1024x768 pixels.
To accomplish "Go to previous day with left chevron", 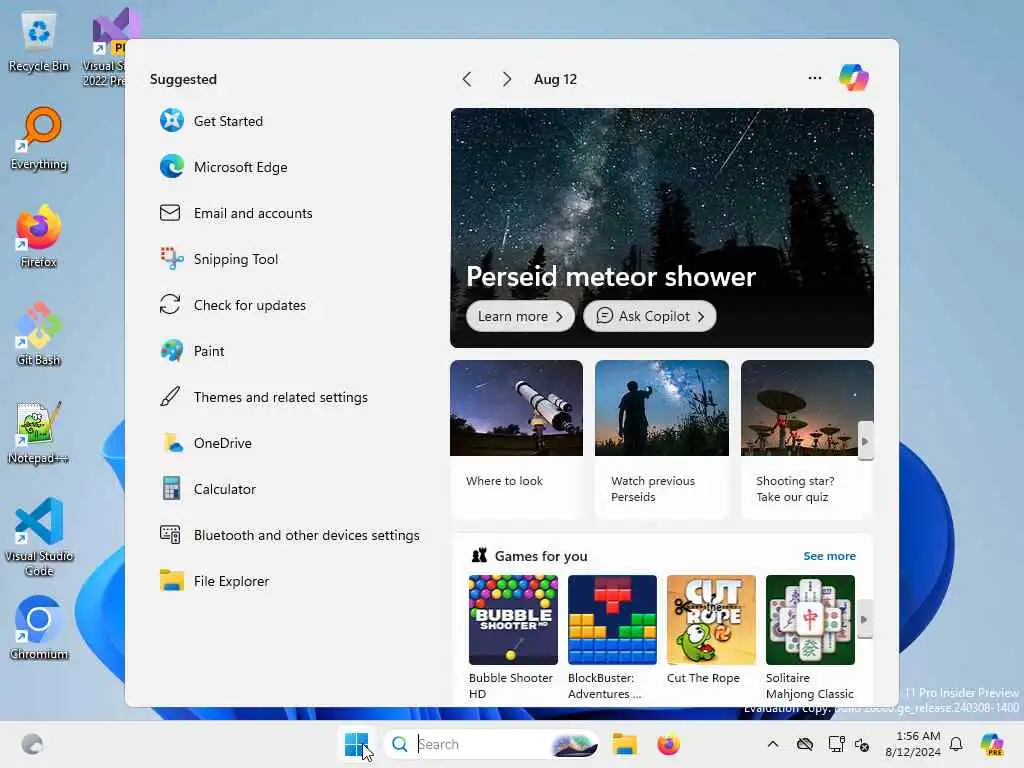I will [x=466, y=79].
